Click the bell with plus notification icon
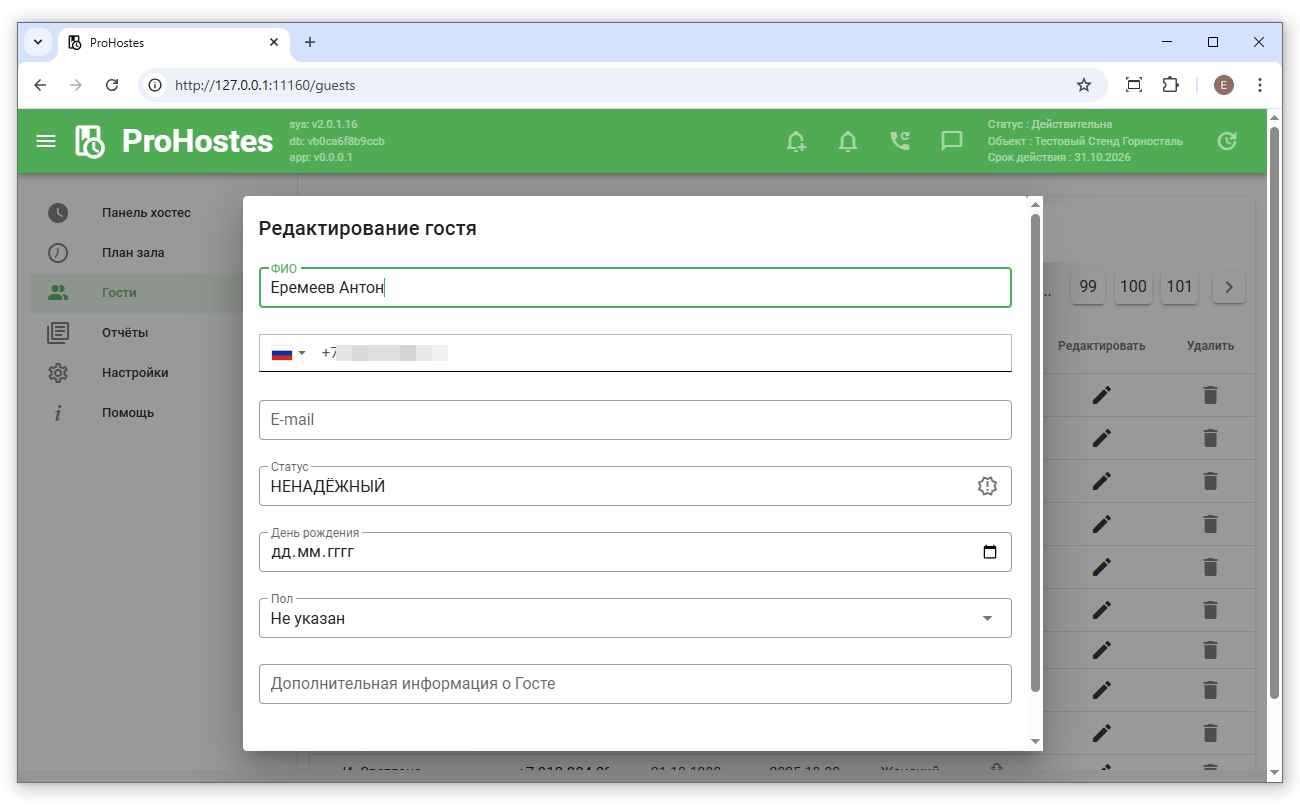Viewport: 1300px width, 810px height. click(796, 141)
